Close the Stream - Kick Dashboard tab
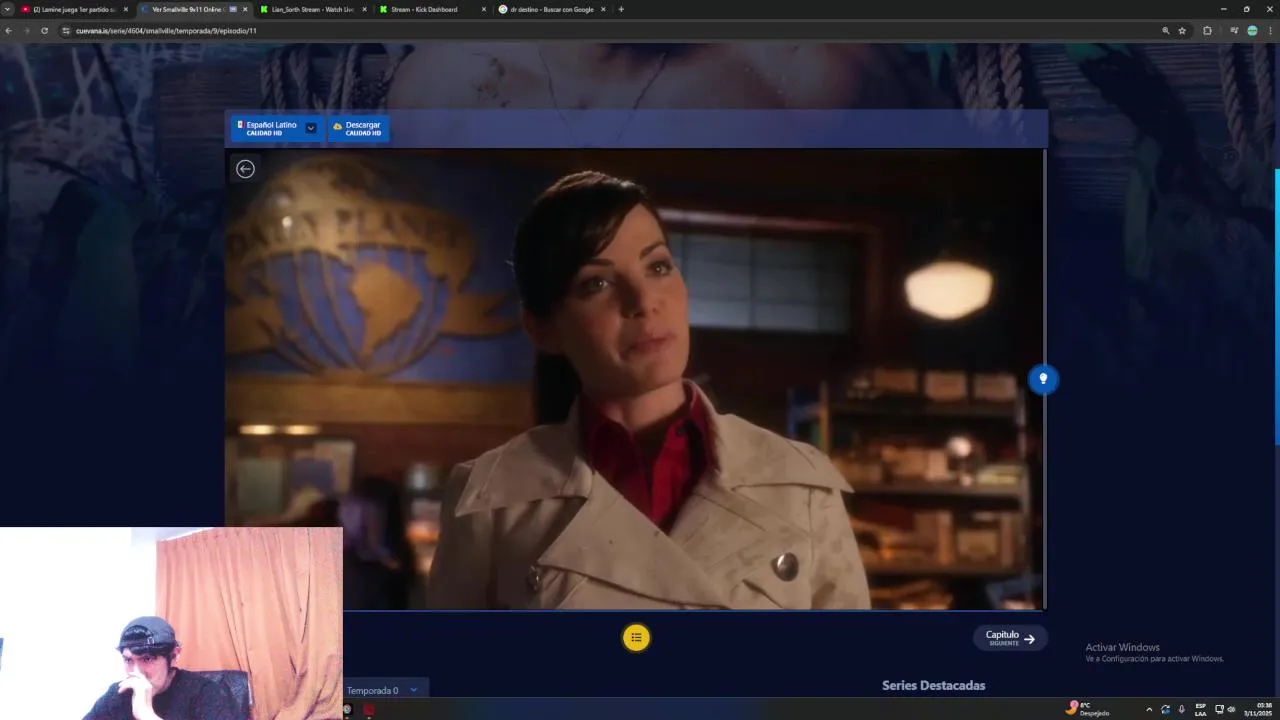This screenshot has height=720, width=1280. click(x=484, y=9)
